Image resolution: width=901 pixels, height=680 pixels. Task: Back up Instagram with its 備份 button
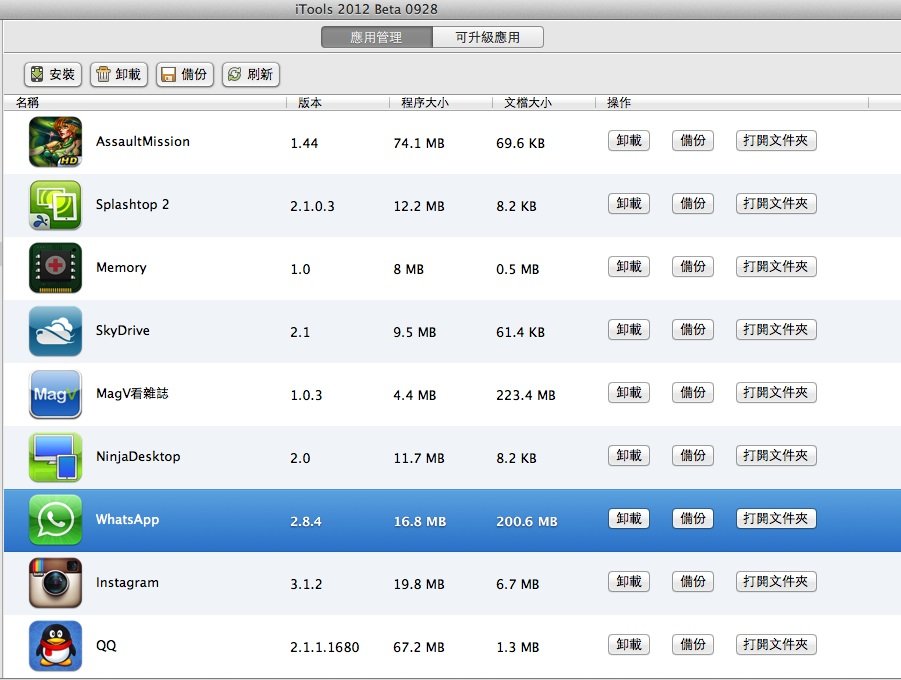[x=693, y=582]
